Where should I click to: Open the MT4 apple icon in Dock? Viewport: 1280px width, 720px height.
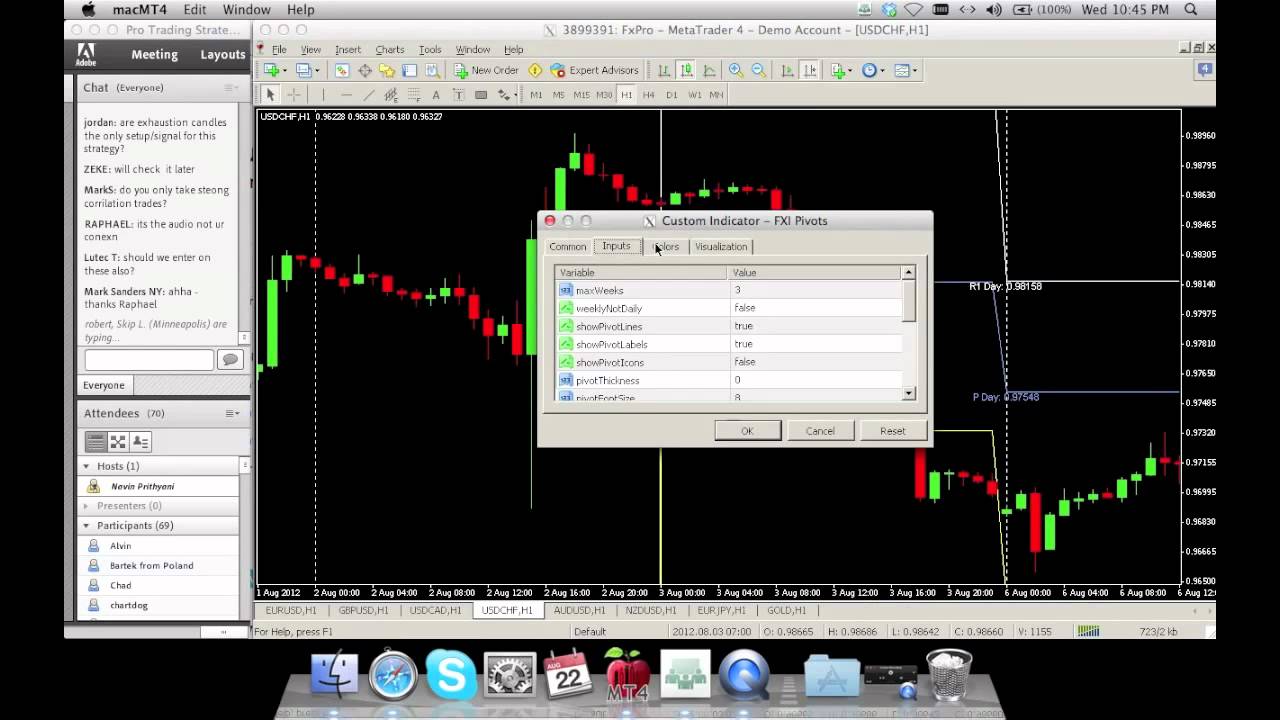point(627,674)
